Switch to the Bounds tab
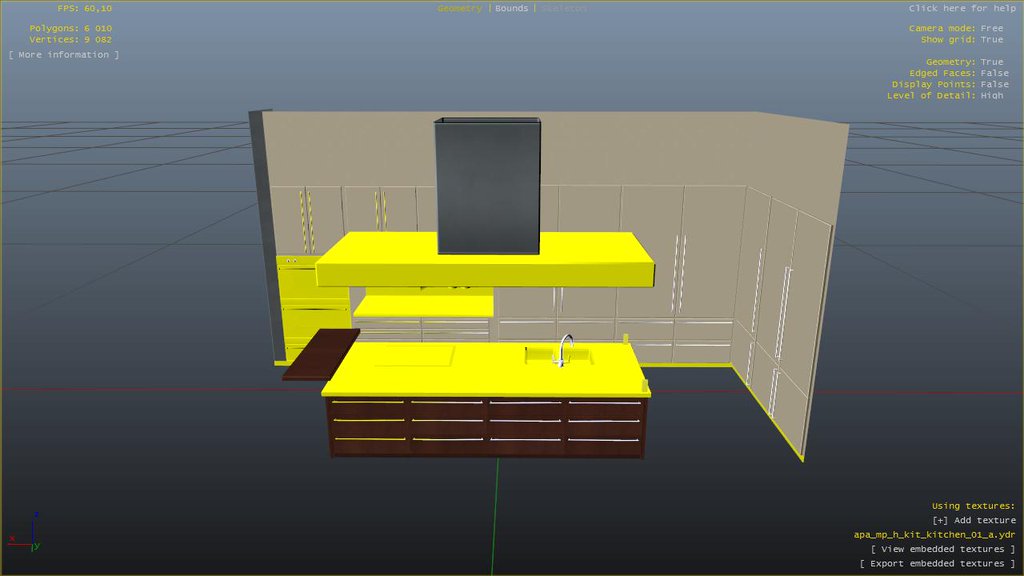The width and height of the screenshot is (1024, 576). (x=511, y=8)
